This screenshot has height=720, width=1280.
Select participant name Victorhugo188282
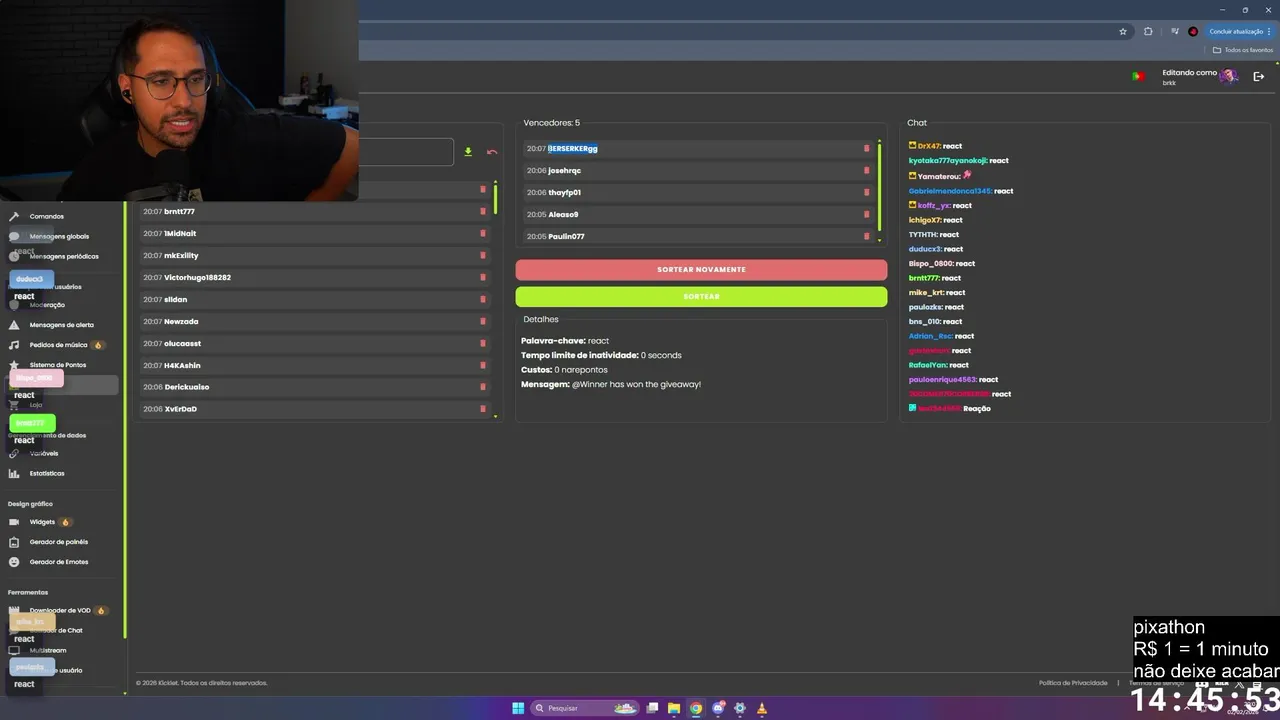[197, 278]
